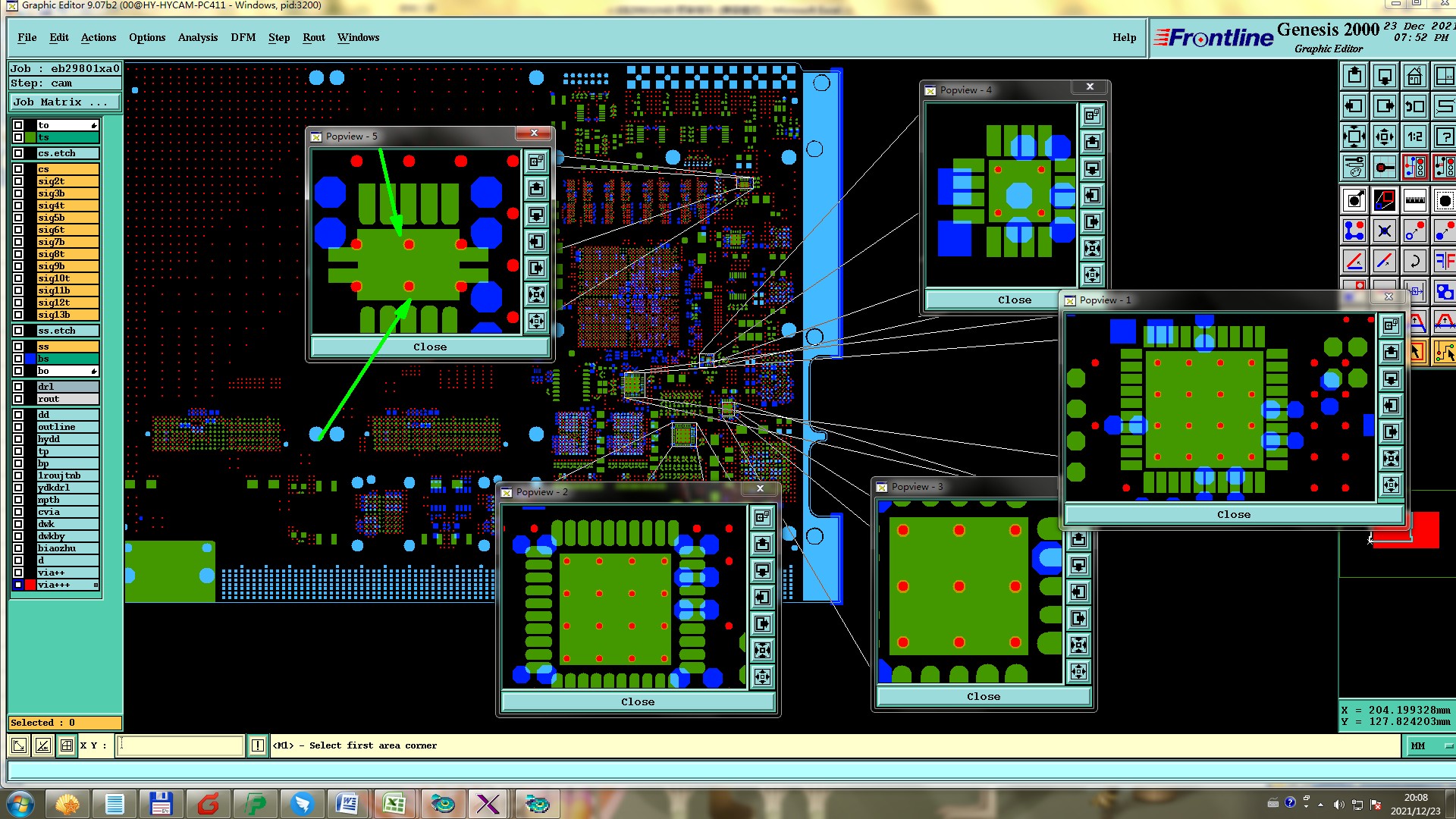1456x819 pixels.
Task: Click the pan up icon in Popview 5
Action: coord(536,189)
